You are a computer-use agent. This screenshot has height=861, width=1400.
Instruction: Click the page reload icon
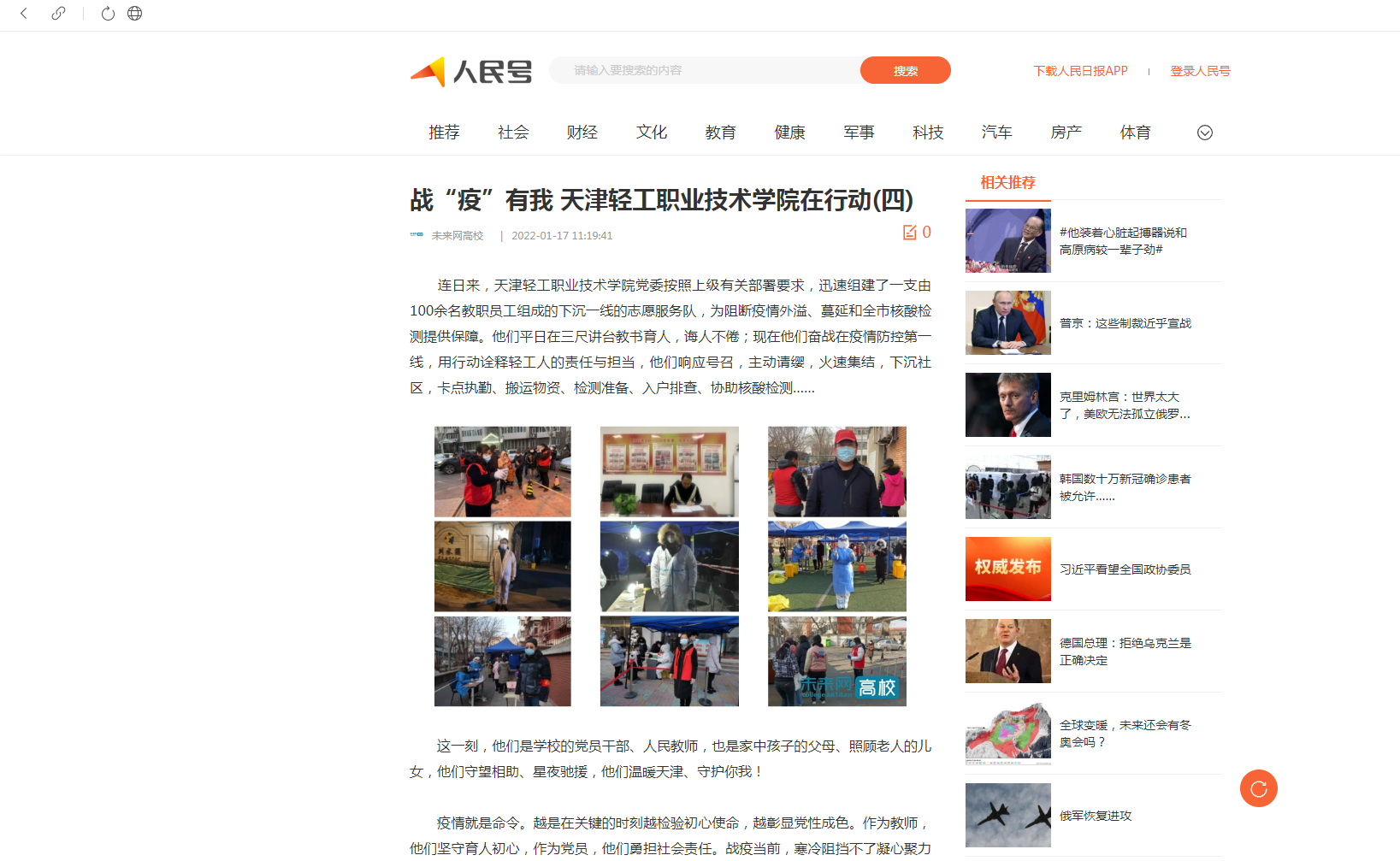tap(108, 14)
